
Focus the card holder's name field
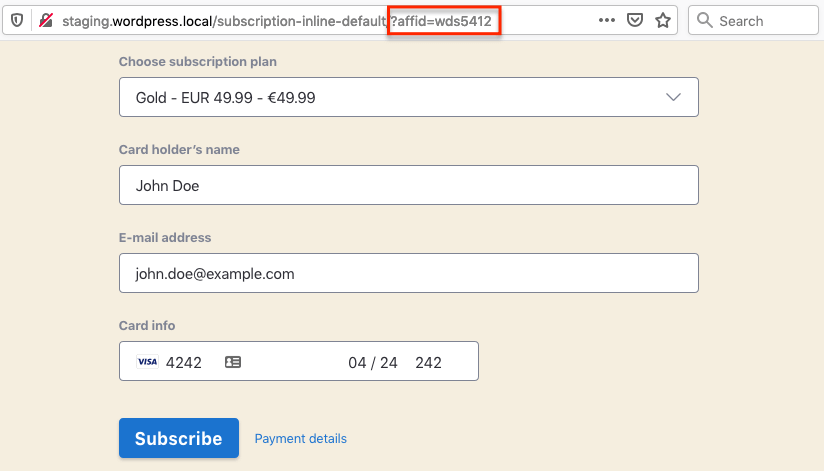point(408,185)
